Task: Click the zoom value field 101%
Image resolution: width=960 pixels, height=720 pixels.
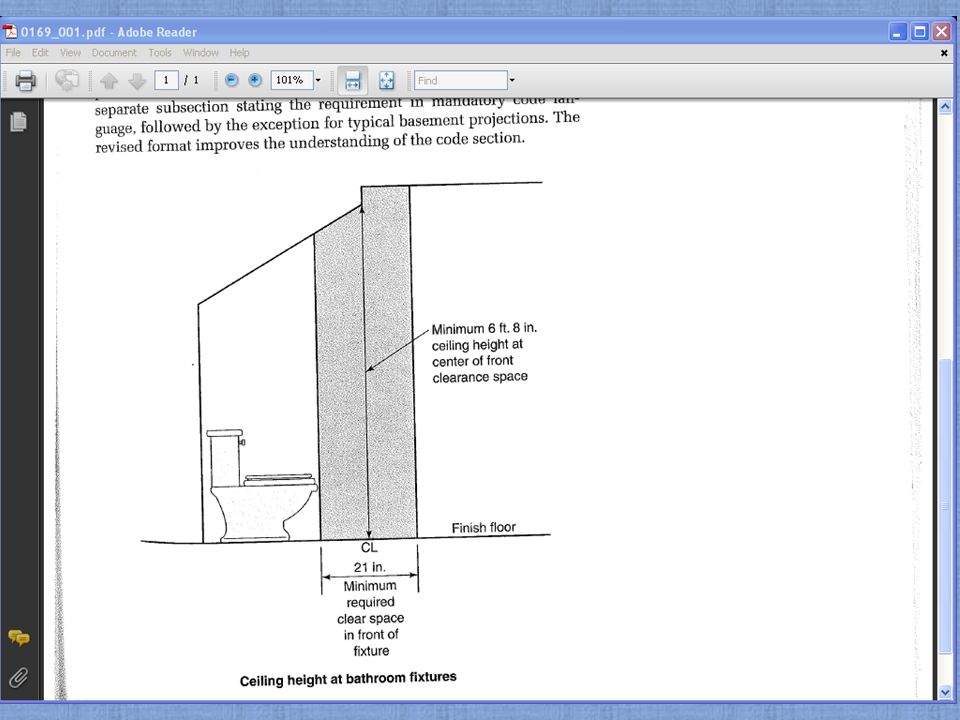Action: pyautogui.click(x=292, y=80)
